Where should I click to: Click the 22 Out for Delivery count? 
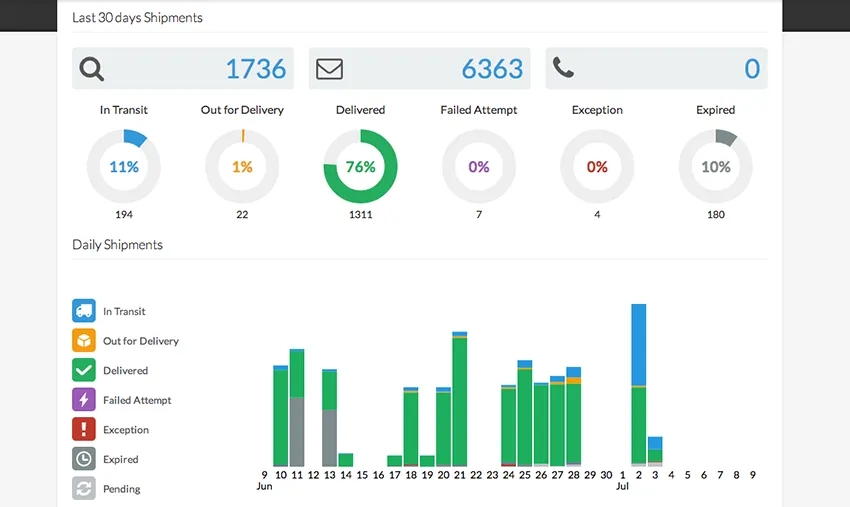242,215
